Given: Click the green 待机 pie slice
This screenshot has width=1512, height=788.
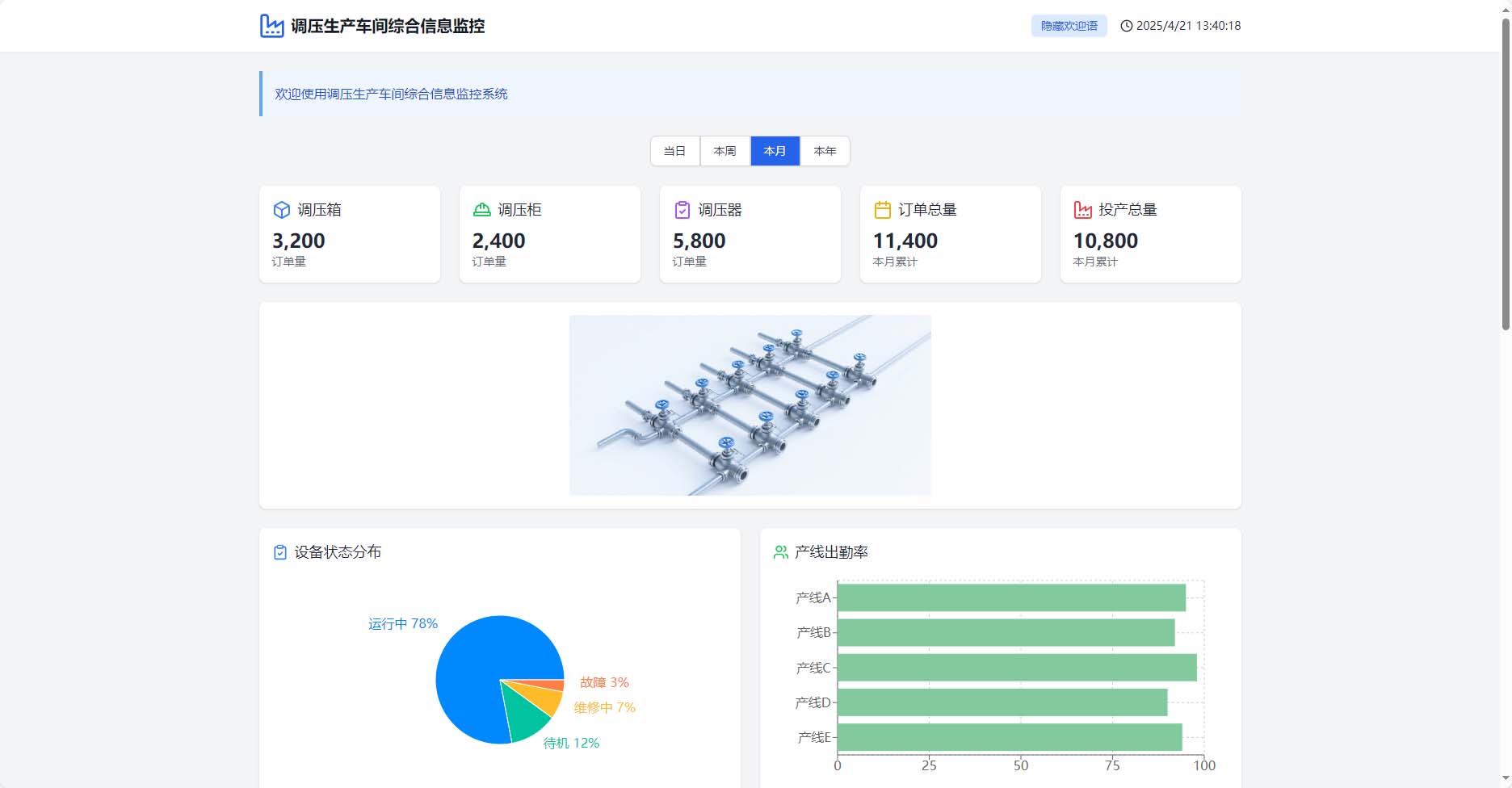Looking at the screenshot, I should click(524, 717).
